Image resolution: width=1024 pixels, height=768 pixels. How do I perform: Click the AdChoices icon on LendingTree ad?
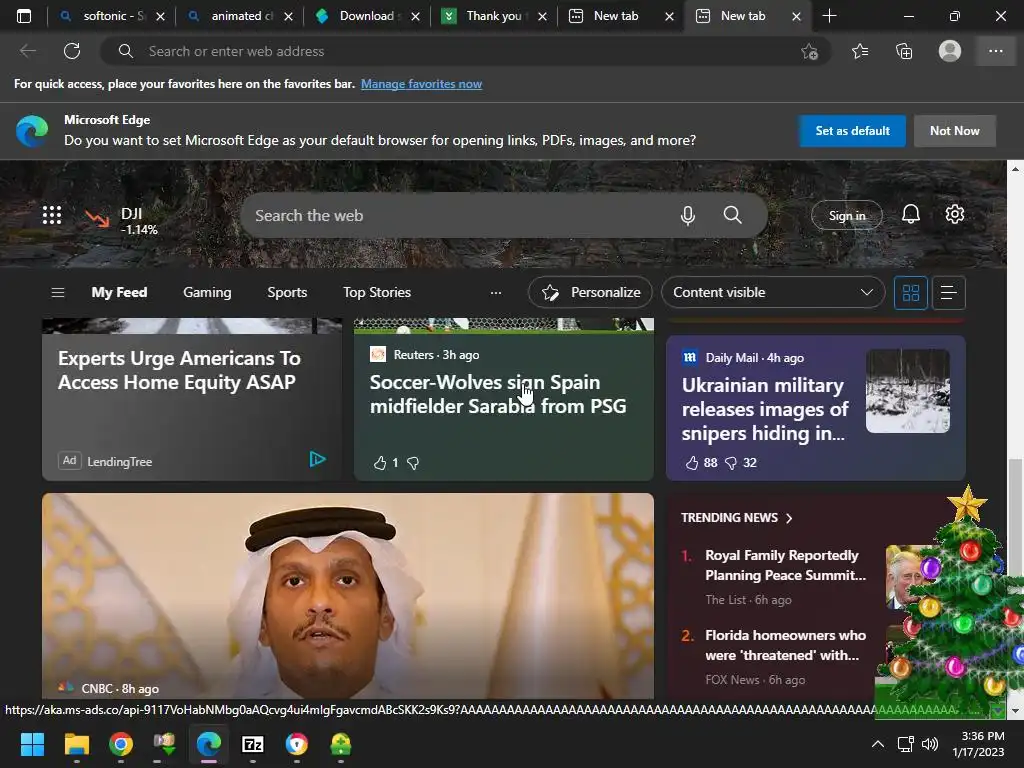317,459
